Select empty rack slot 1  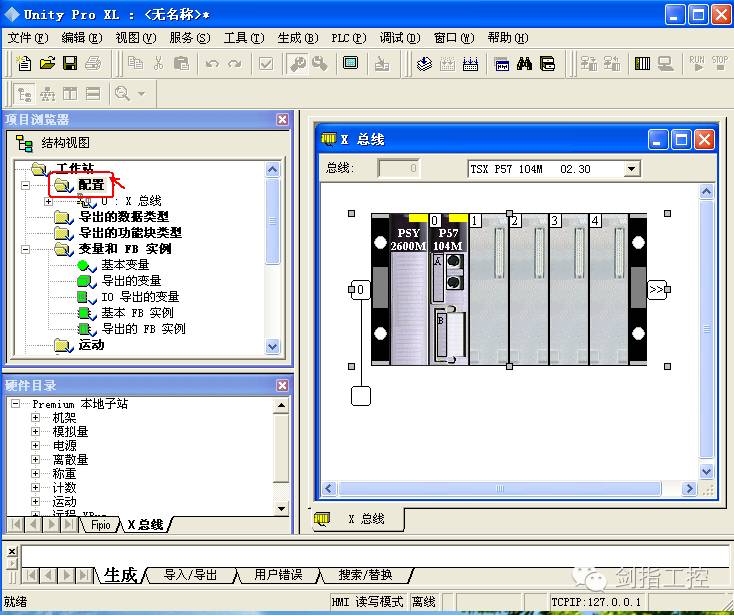[x=488, y=289]
